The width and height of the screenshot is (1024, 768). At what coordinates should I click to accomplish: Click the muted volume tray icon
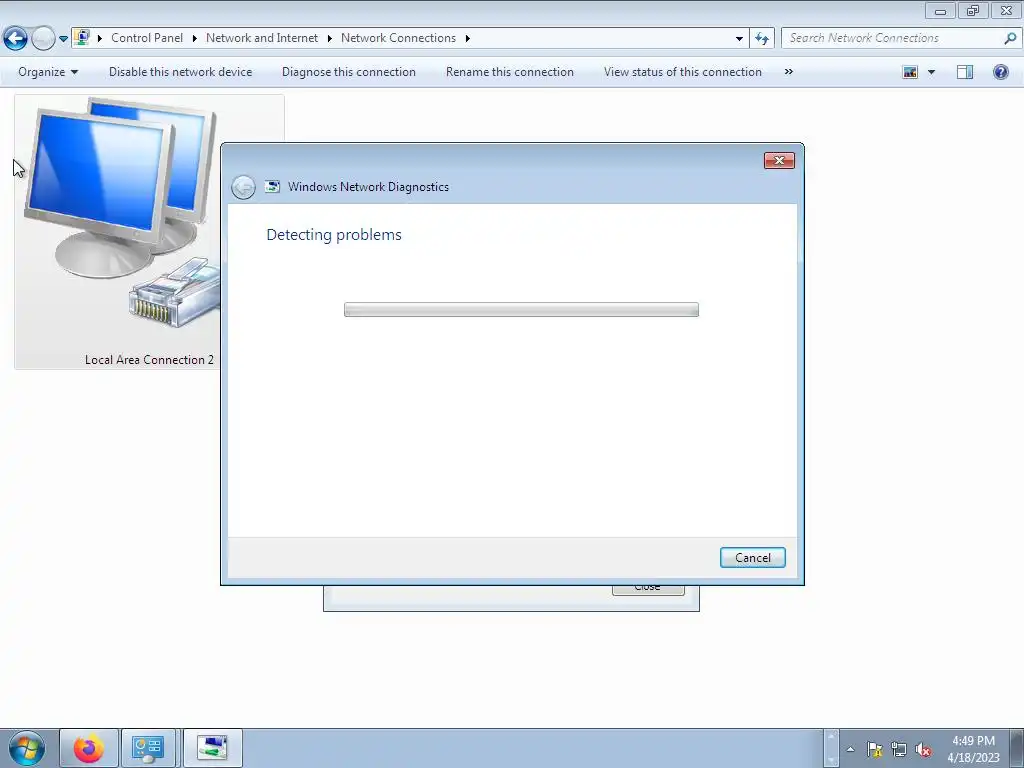pyautogui.click(x=923, y=750)
